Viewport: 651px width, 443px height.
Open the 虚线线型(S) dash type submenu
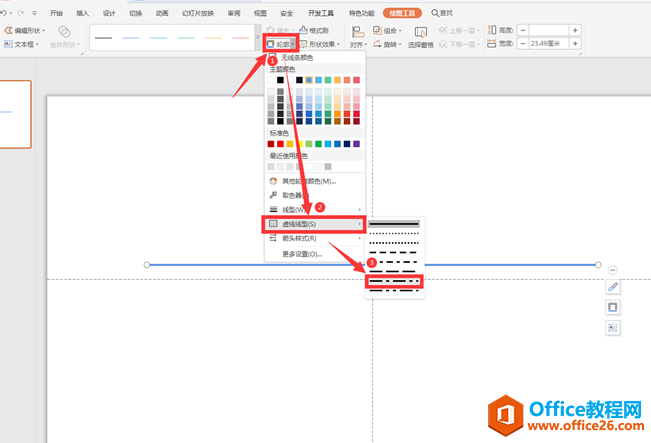(x=315, y=224)
